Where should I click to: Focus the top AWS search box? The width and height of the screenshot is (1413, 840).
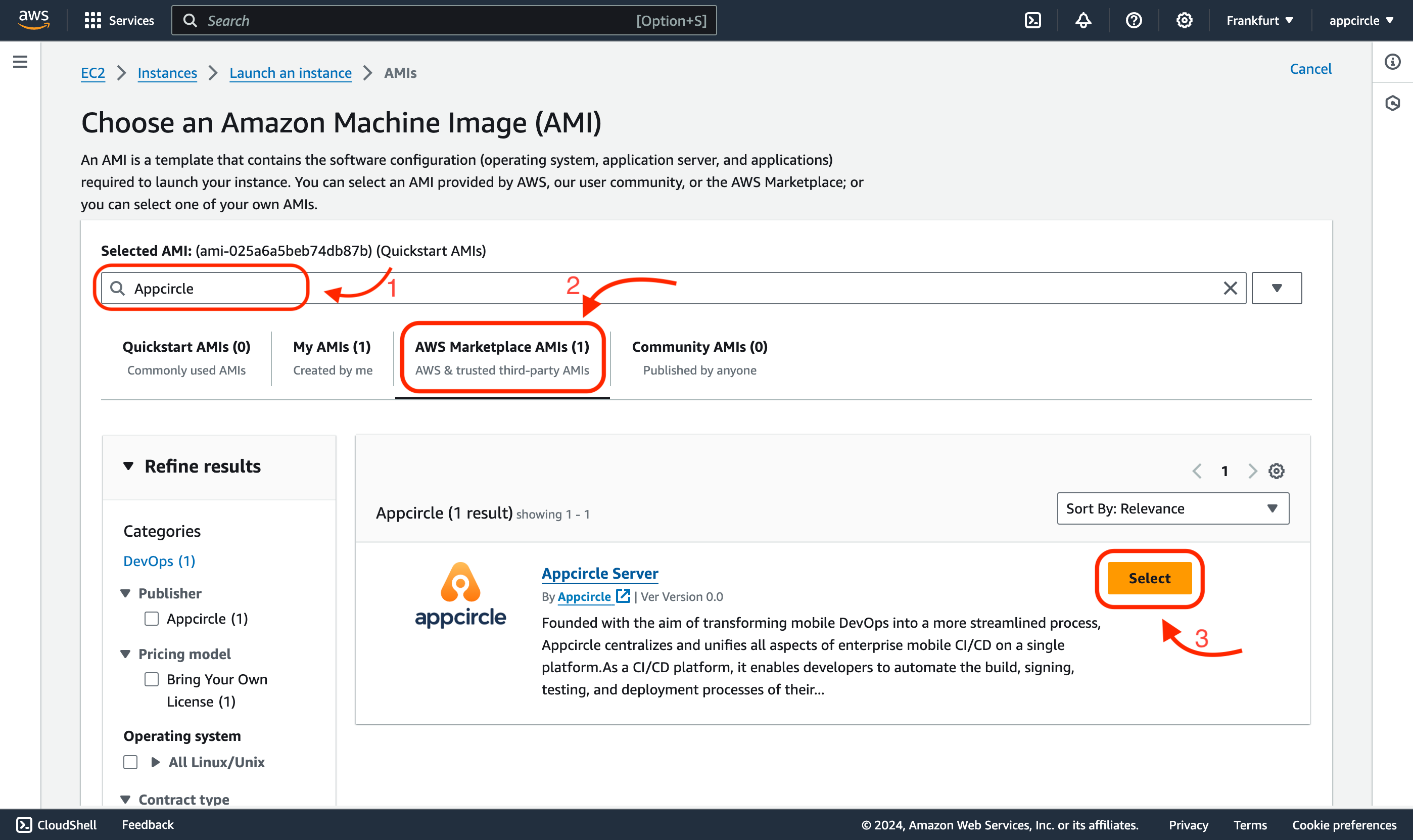(444, 20)
